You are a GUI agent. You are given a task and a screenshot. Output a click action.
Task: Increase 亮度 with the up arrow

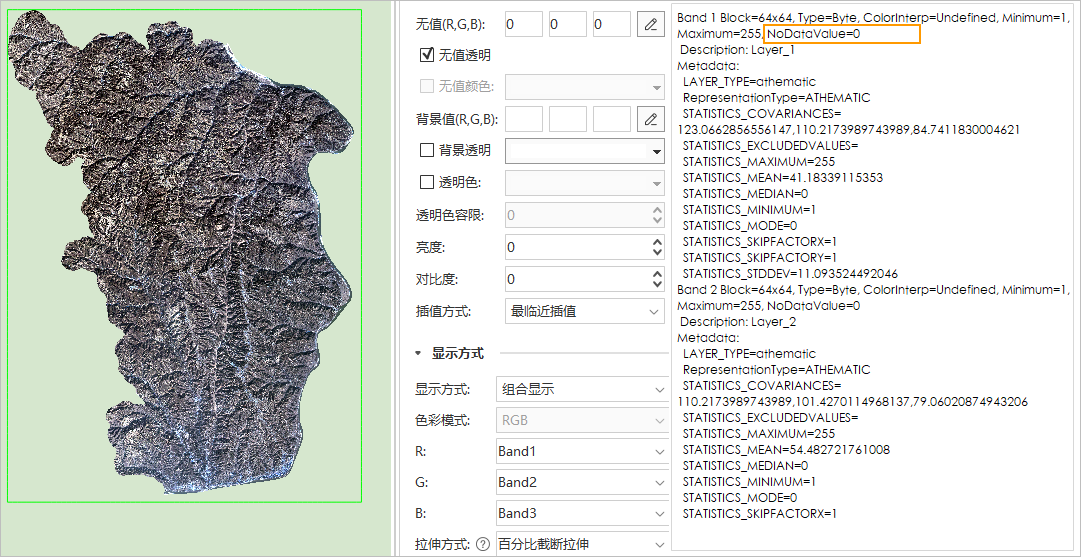pyautogui.click(x=657, y=242)
